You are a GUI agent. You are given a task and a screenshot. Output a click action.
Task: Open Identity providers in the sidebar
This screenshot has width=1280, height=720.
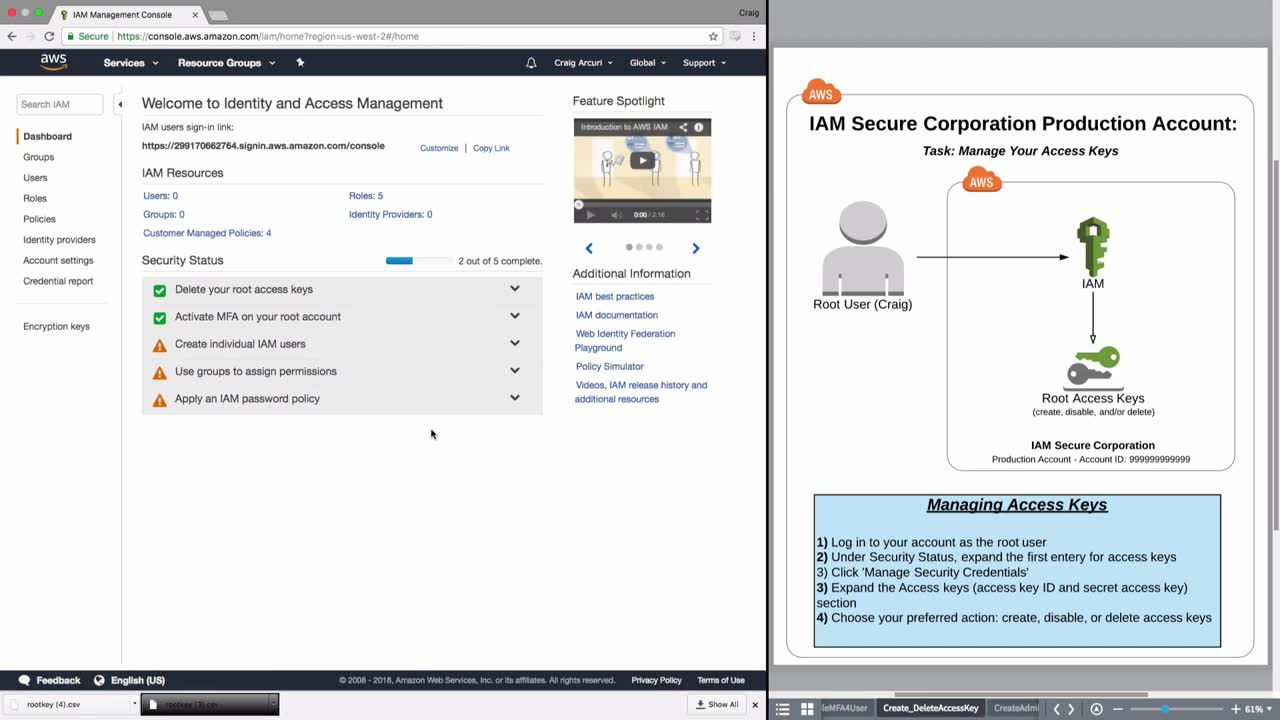[59, 240]
